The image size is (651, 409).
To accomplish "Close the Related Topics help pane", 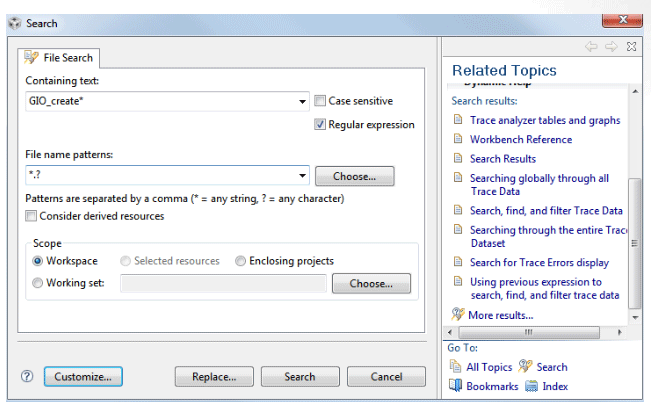I will tap(631, 46).
